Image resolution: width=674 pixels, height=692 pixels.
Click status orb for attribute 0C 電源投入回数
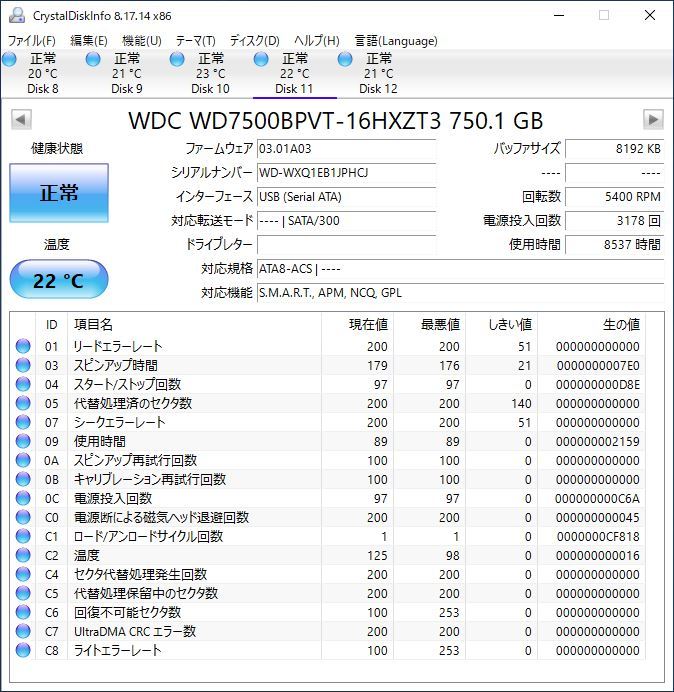click(x=23, y=498)
